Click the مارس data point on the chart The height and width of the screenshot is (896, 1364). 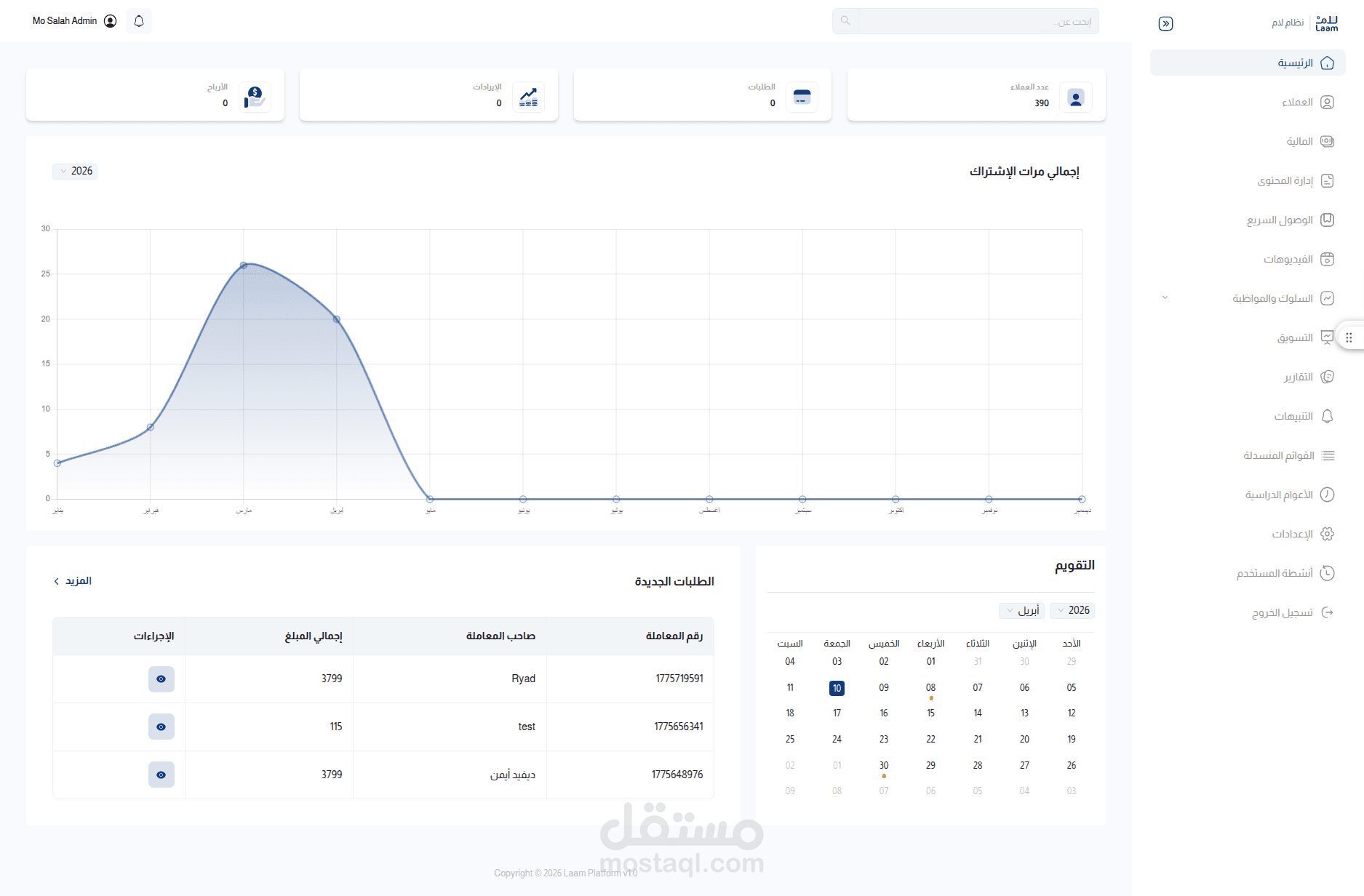click(244, 265)
